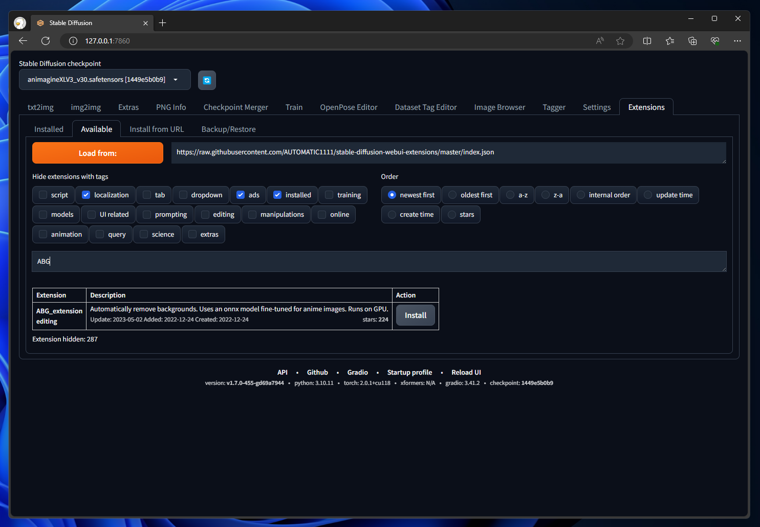Open a new browser tab with plus icon
760x527 pixels.
coord(162,23)
